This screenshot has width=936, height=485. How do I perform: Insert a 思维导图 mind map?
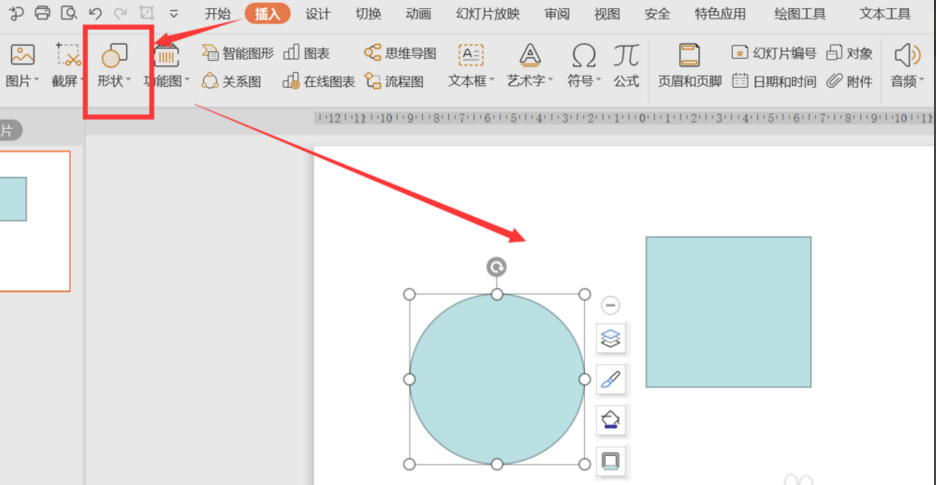click(x=400, y=53)
